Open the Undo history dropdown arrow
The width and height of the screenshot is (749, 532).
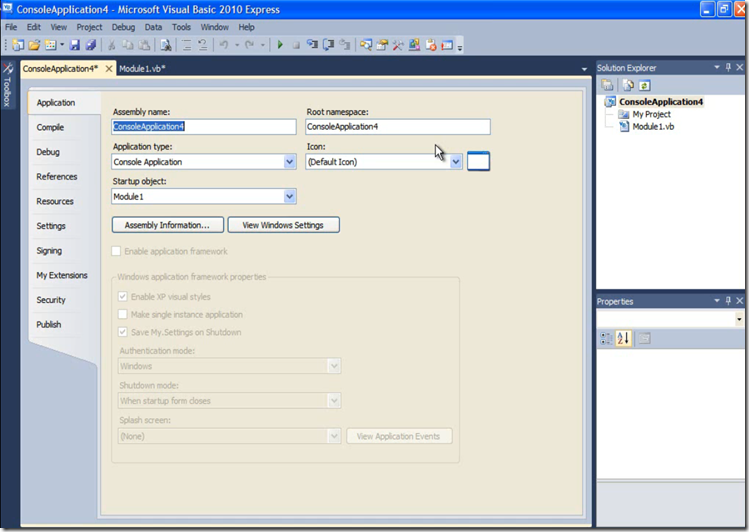click(236, 45)
